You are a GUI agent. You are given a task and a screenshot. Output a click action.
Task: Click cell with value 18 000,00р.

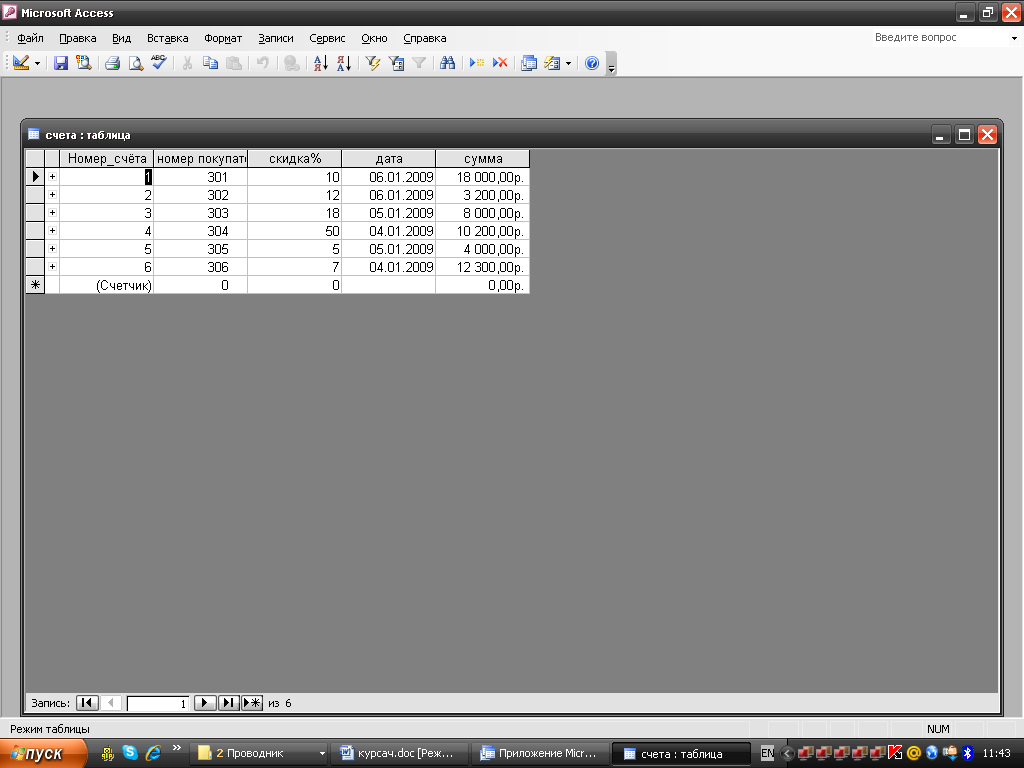(x=483, y=177)
